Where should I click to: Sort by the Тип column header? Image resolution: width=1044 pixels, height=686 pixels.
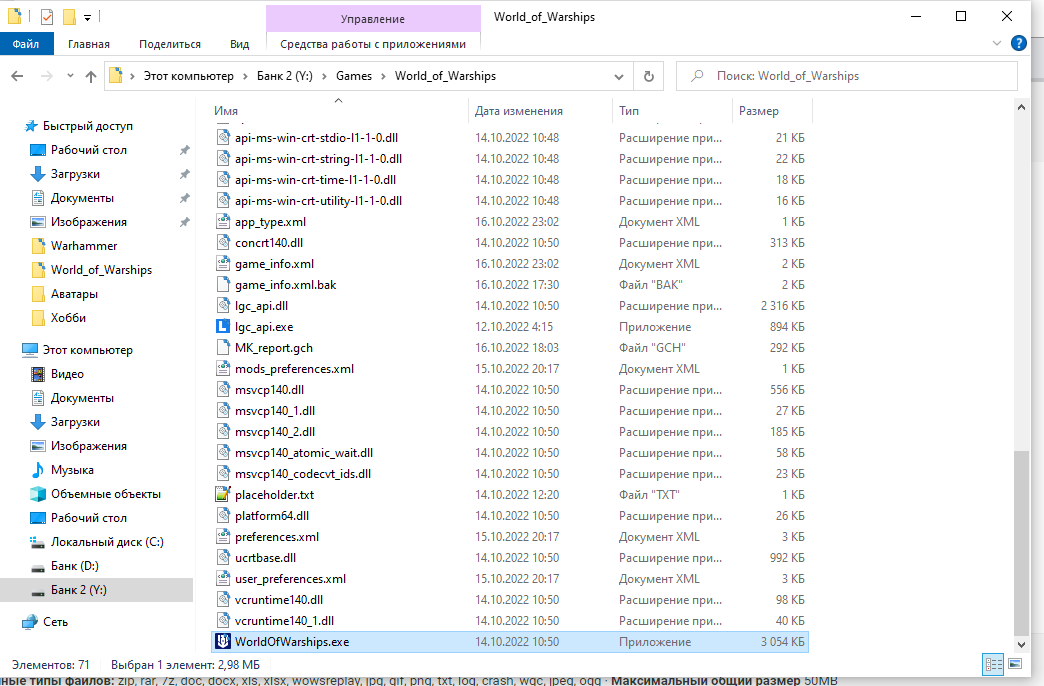point(672,111)
